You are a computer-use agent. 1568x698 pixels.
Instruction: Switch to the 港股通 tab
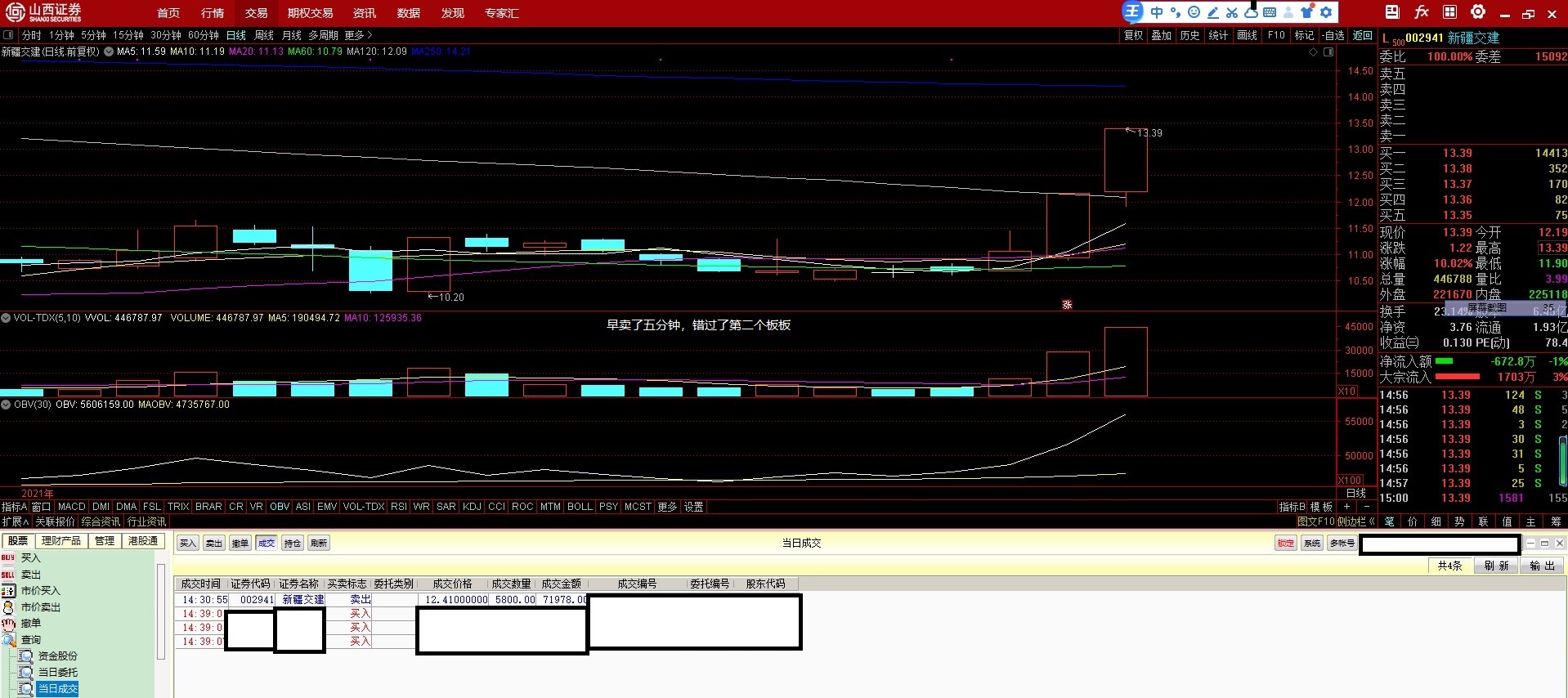pos(143,541)
